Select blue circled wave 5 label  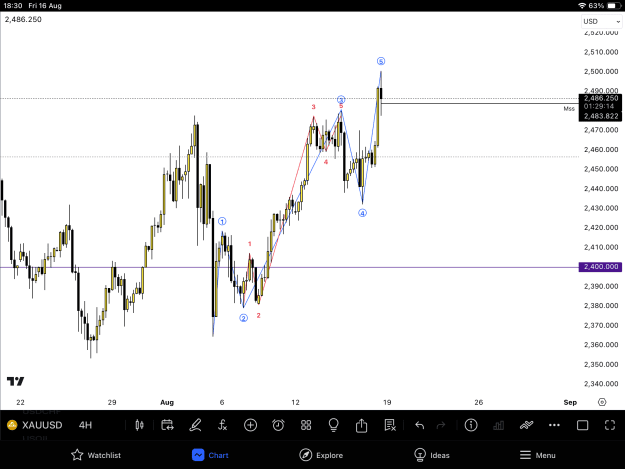pyautogui.click(x=381, y=61)
